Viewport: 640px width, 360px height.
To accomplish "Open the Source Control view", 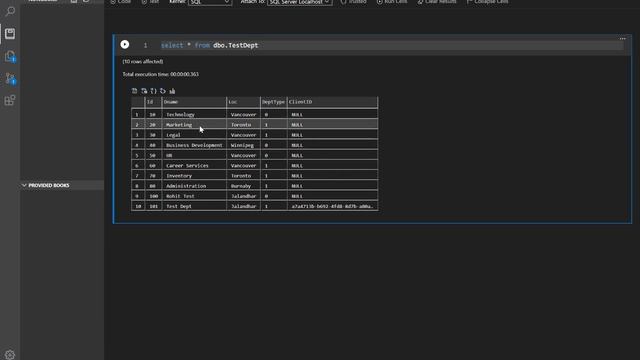I will (10, 78).
